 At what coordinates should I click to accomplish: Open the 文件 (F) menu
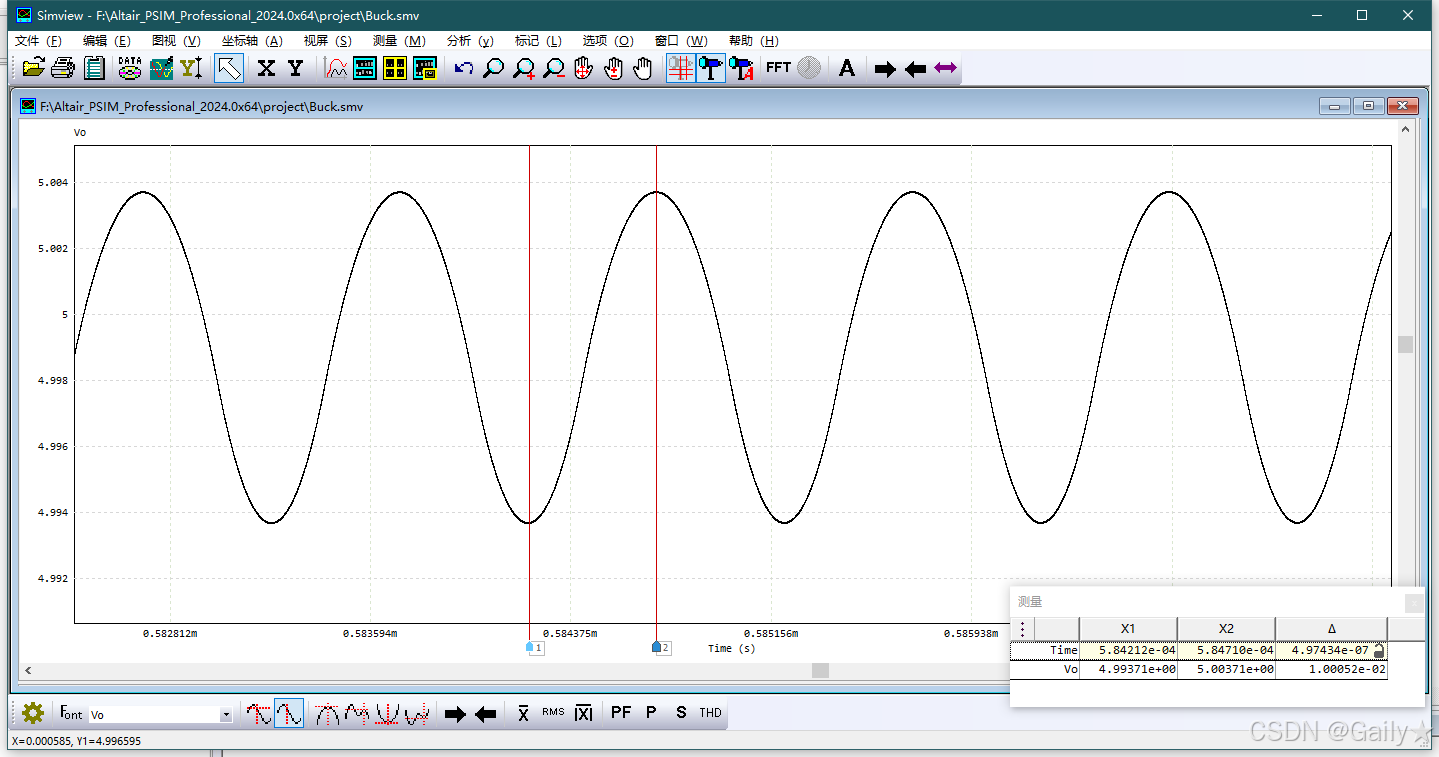point(38,41)
